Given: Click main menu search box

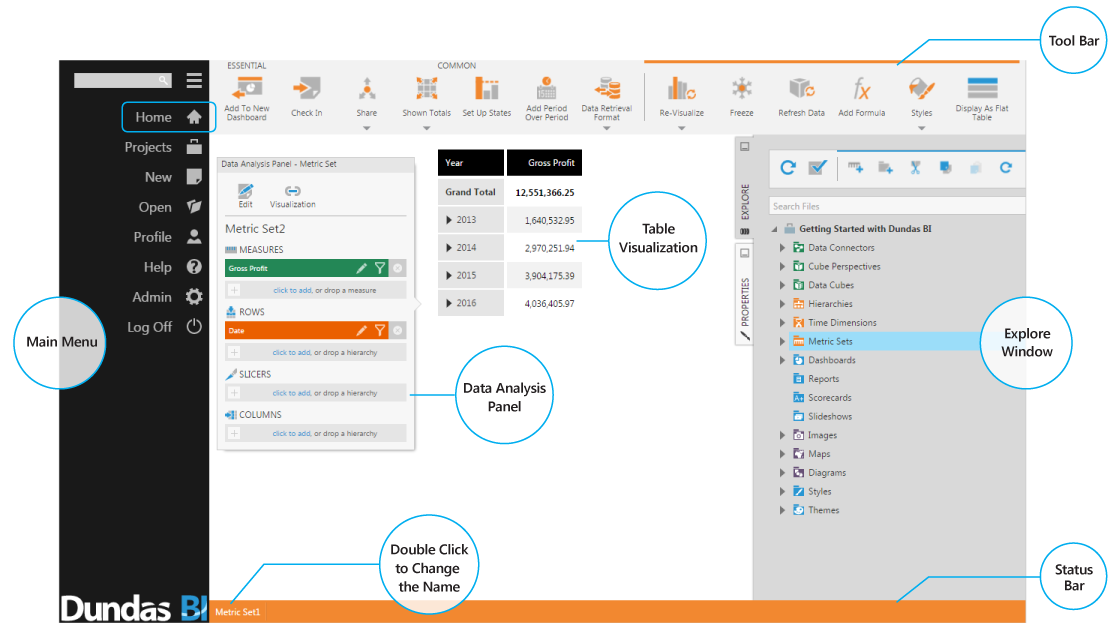Looking at the screenshot, I should pyautogui.click(x=123, y=80).
